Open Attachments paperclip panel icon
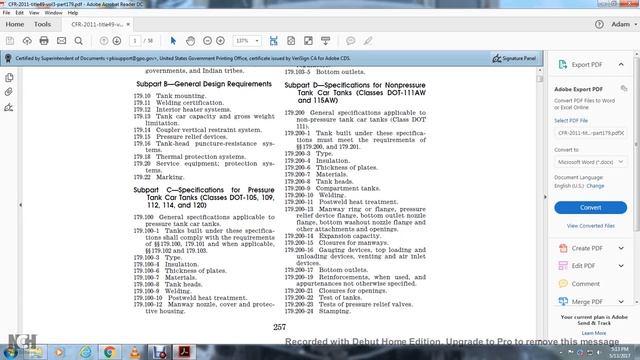640x360 pixels. coord(9,92)
